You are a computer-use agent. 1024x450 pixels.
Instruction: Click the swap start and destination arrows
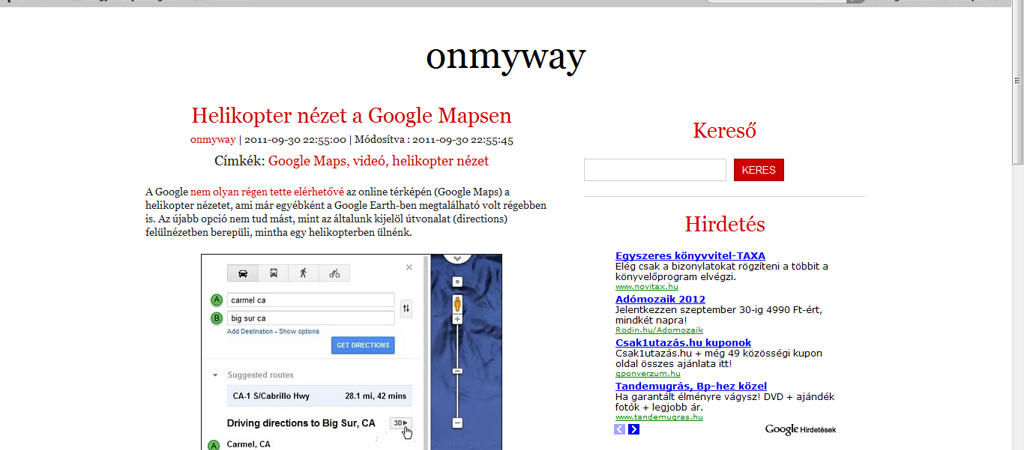(406, 308)
